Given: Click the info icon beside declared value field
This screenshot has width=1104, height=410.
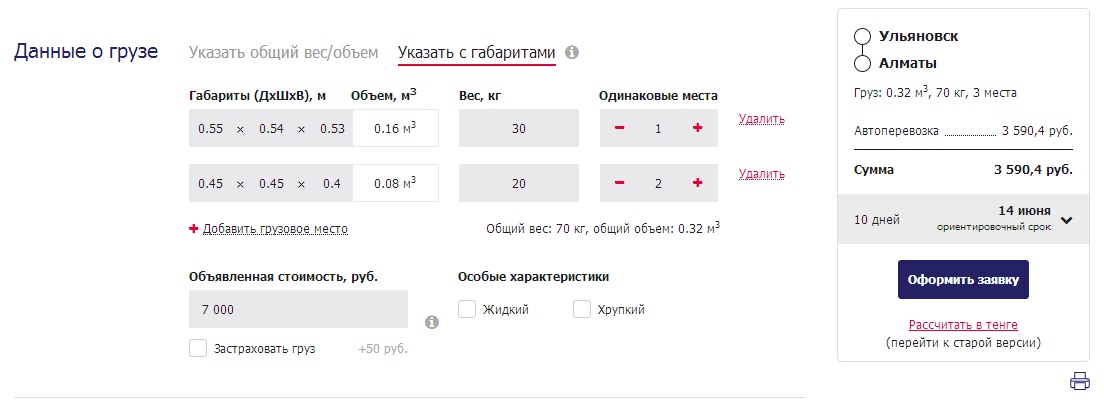Looking at the screenshot, I should tap(432, 322).
